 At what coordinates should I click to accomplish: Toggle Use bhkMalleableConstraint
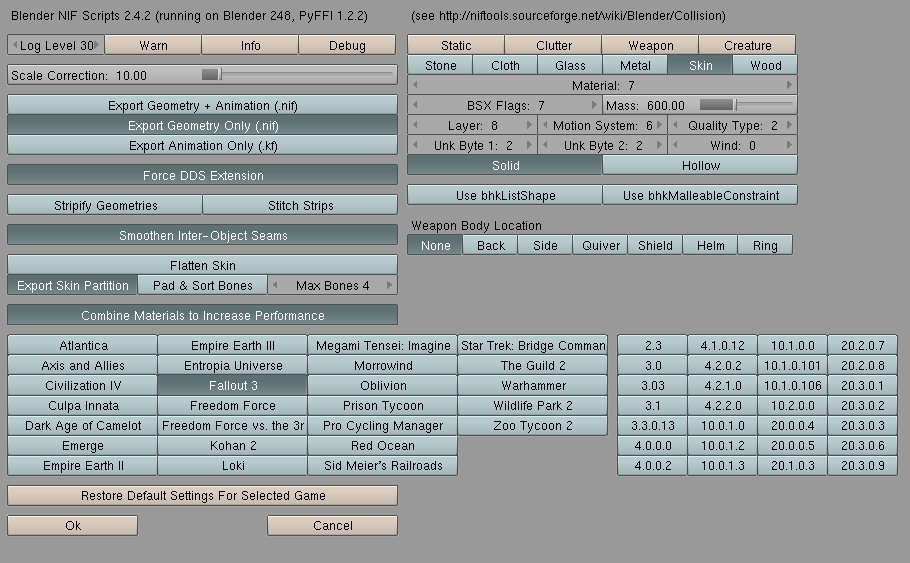click(x=700, y=195)
